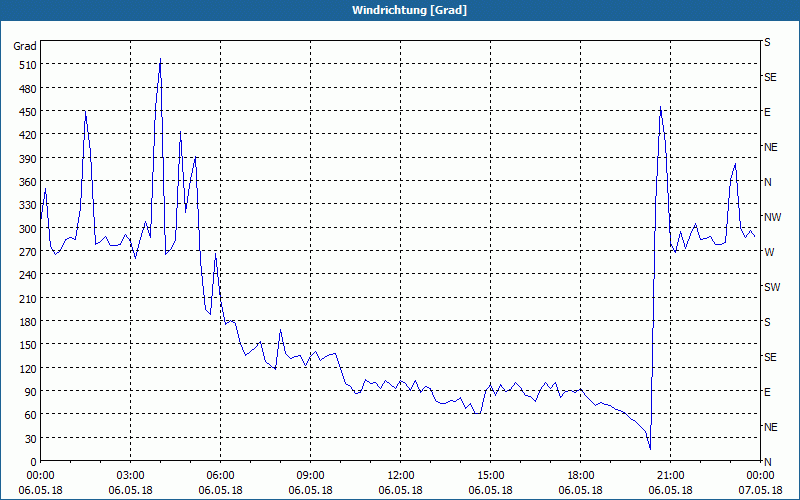Select the 06.05.18 date under 21:00
Image resolution: width=800 pixels, height=500 pixels.
click(x=670, y=490)
